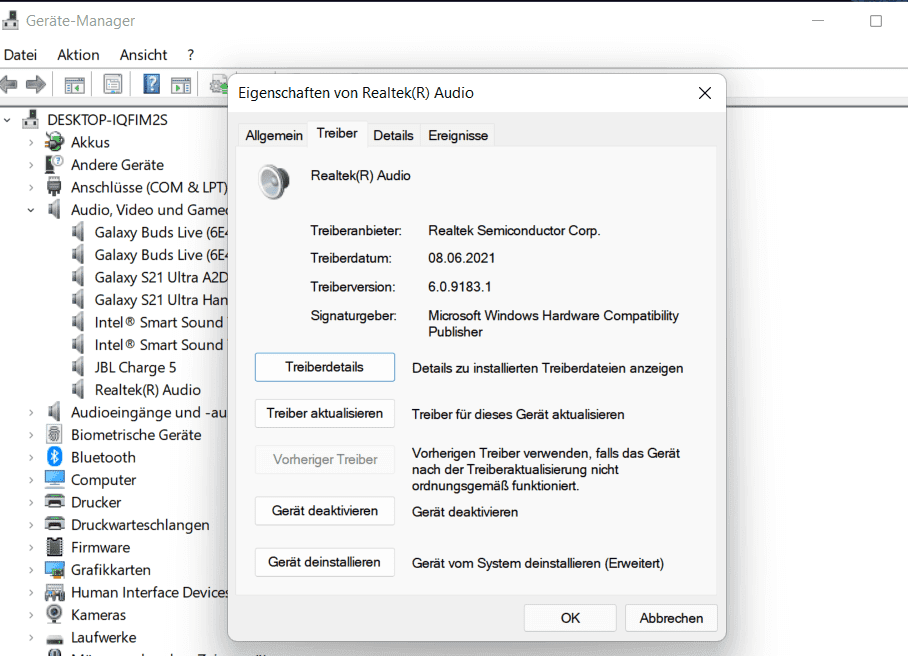
Task: Click the Bluetooth category icon
Action: click(x=55, y=457)
